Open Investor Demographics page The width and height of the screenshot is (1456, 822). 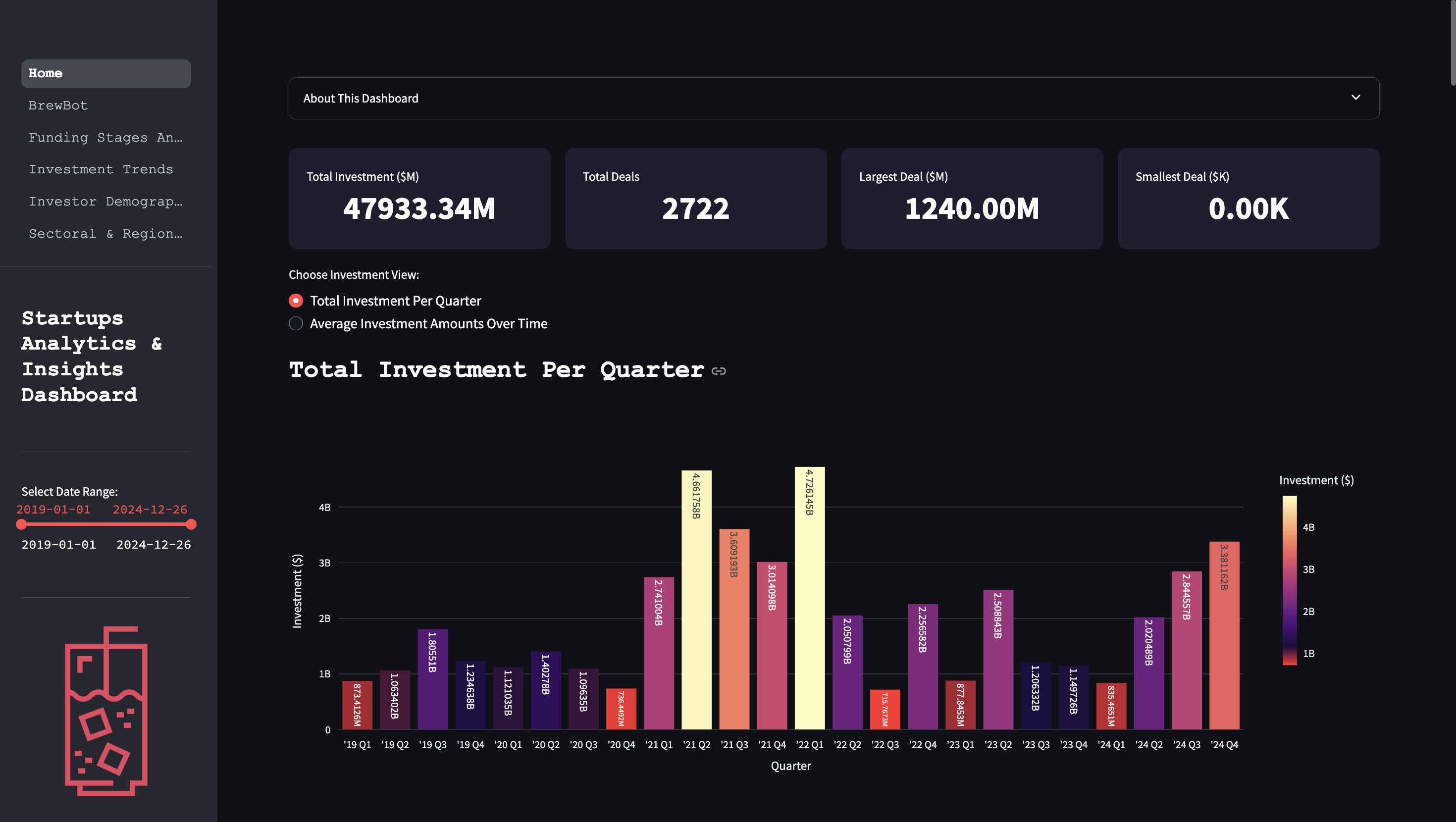105,202
